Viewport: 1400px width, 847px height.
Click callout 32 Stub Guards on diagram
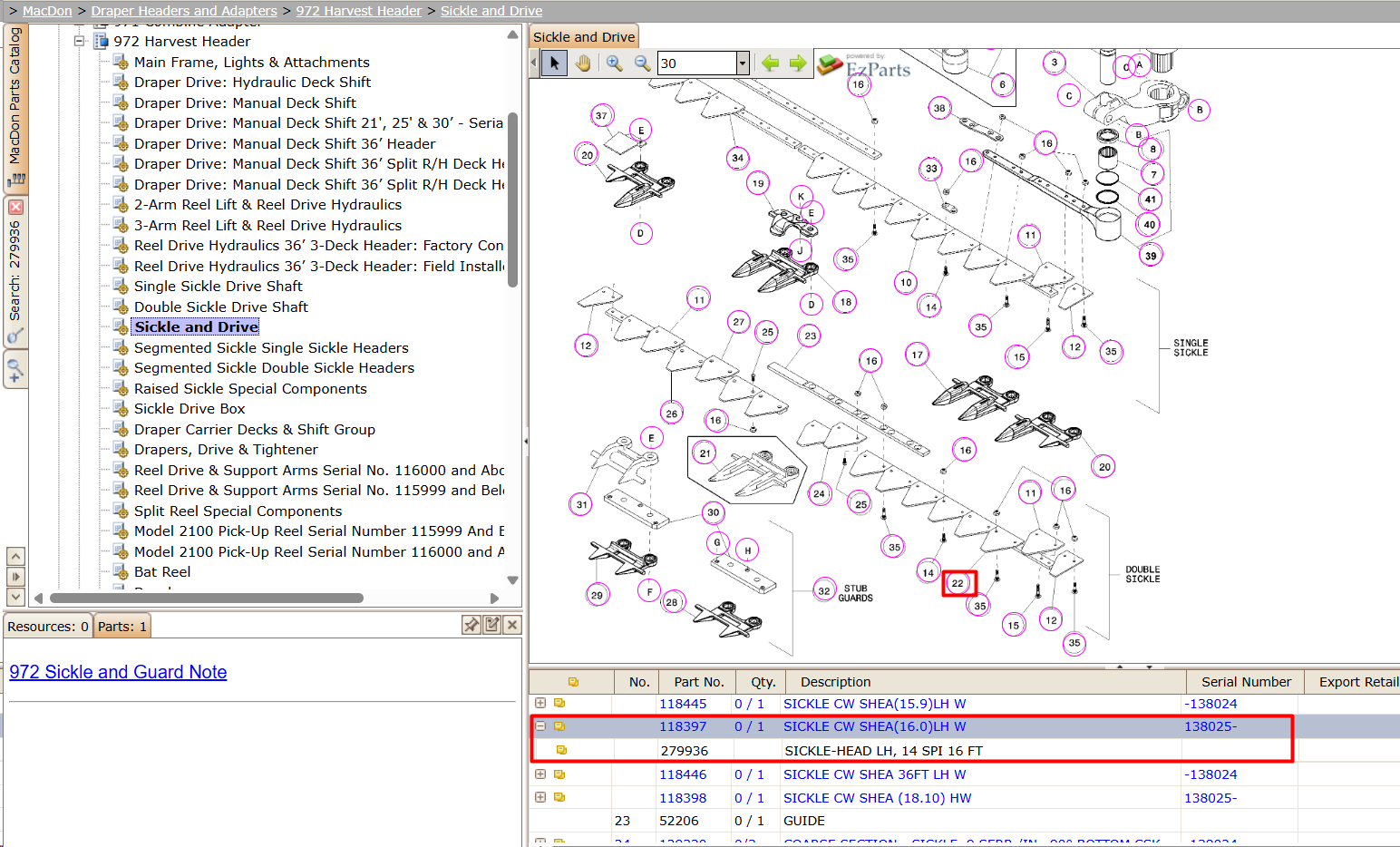pos(824,590)
